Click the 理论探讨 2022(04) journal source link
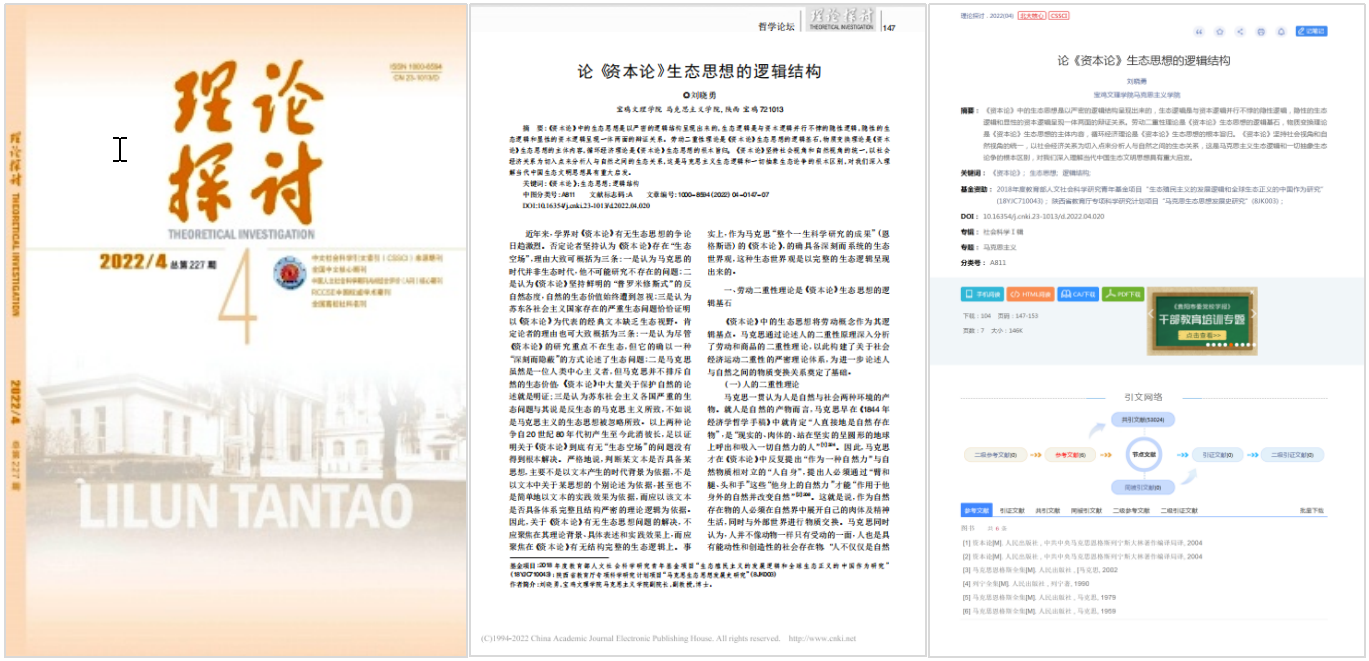 (987, 16)
